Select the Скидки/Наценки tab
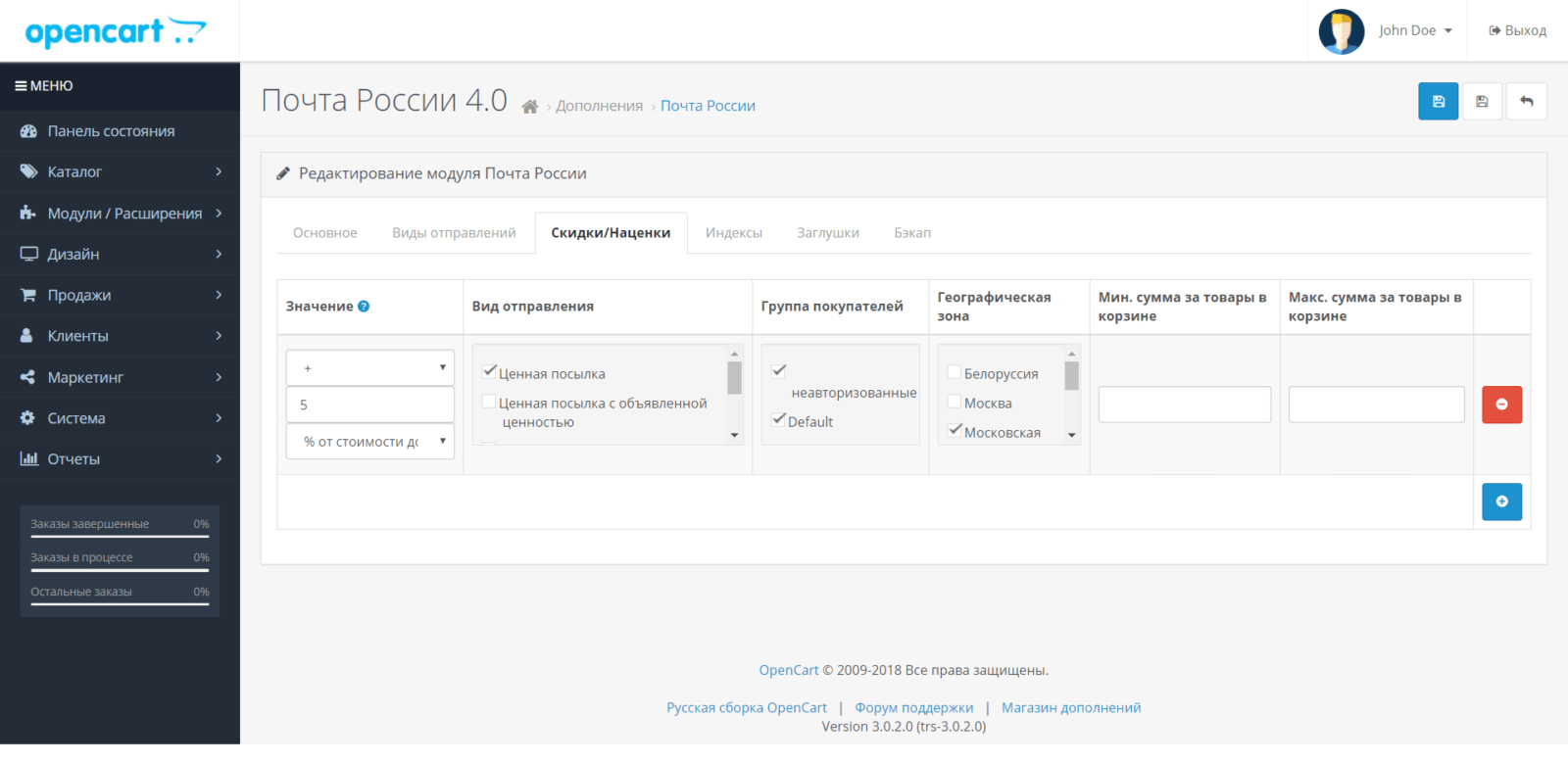1568x763 pixels. [611, 233]
